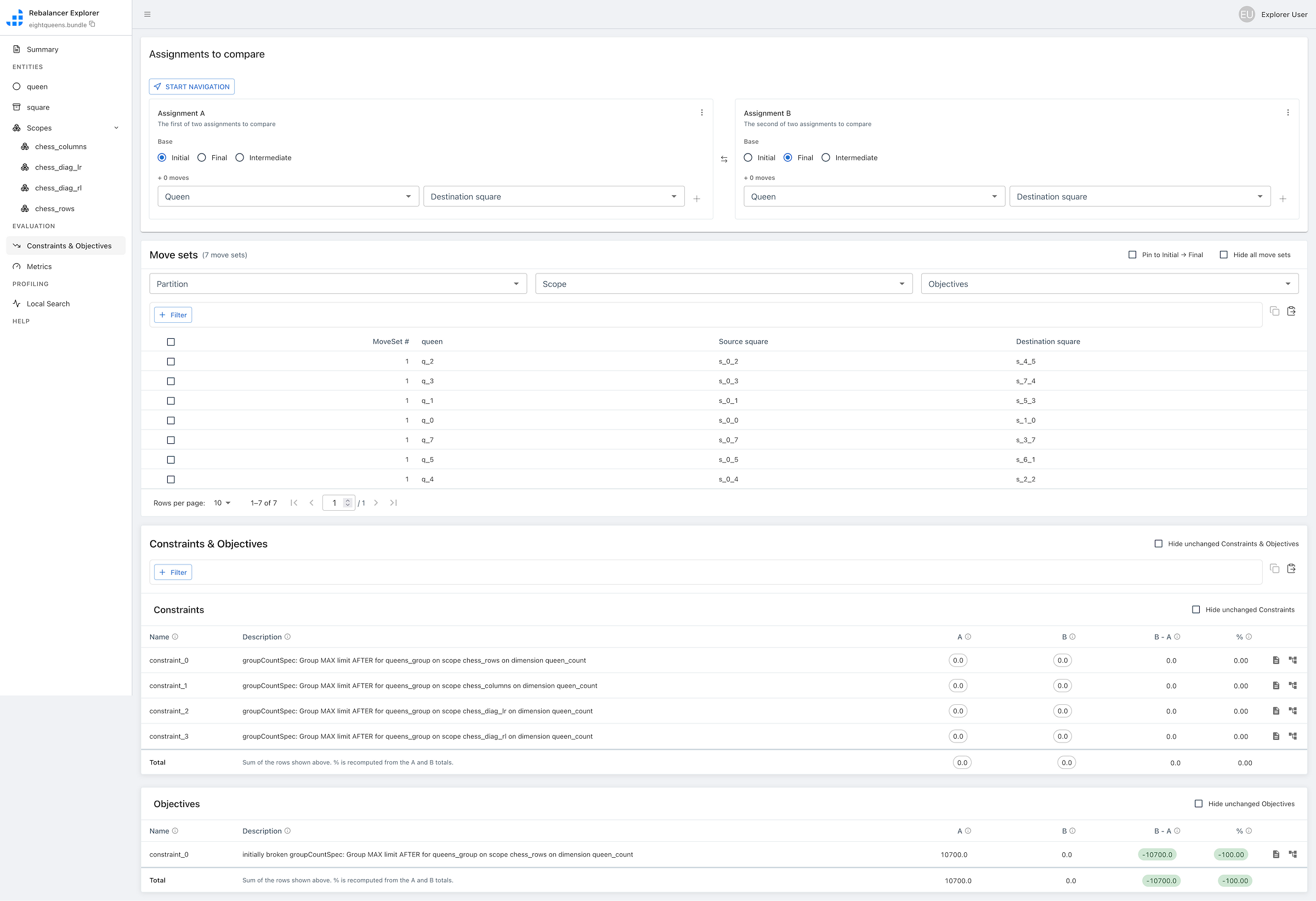Add a Filter in Constraints & Objectives
Screen dimensions: 1316x901
[x=173, y=573]
